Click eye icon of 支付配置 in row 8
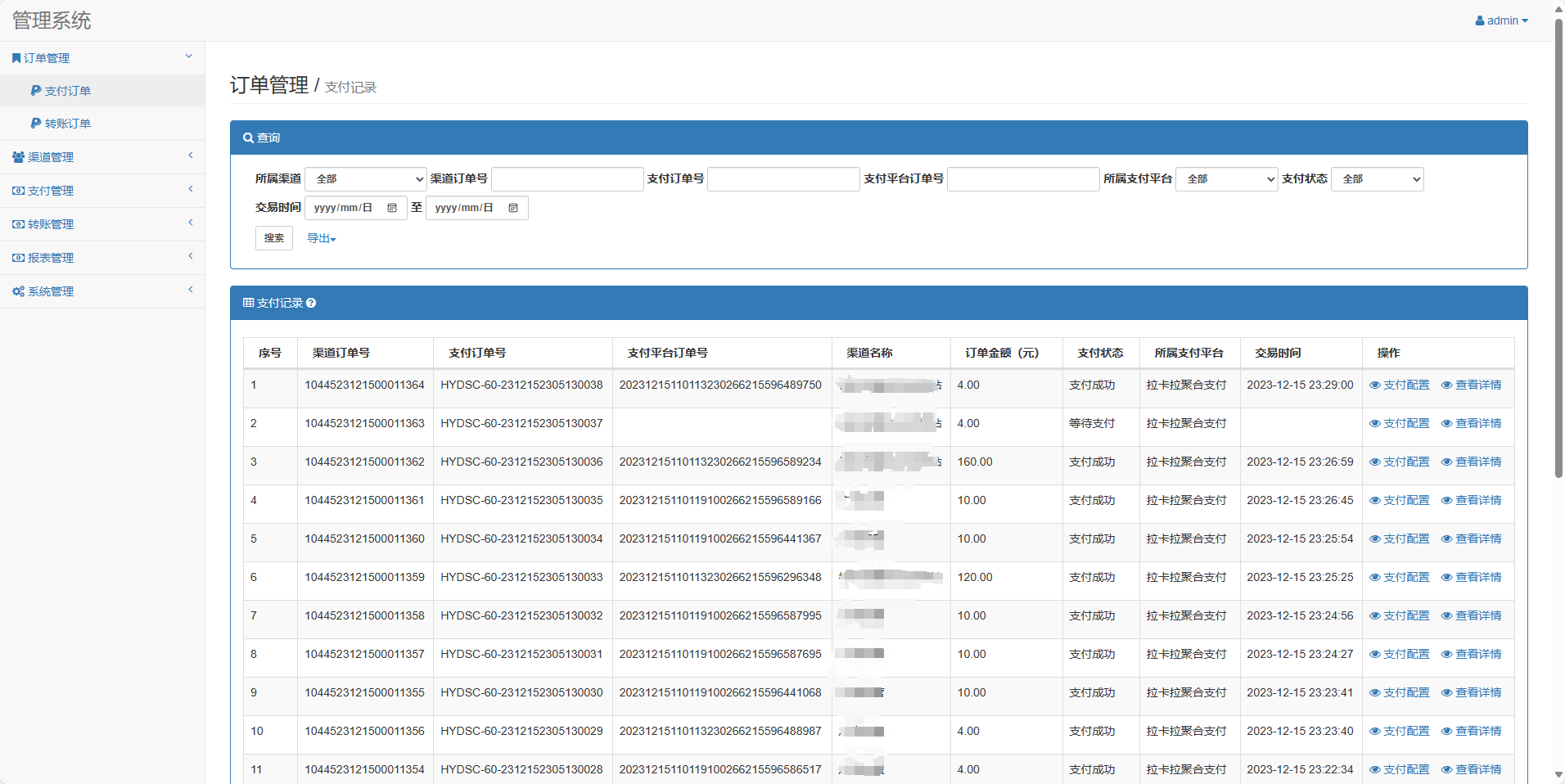The width and height of the screenshot is (1565, 784). [x=1375, y=654]
